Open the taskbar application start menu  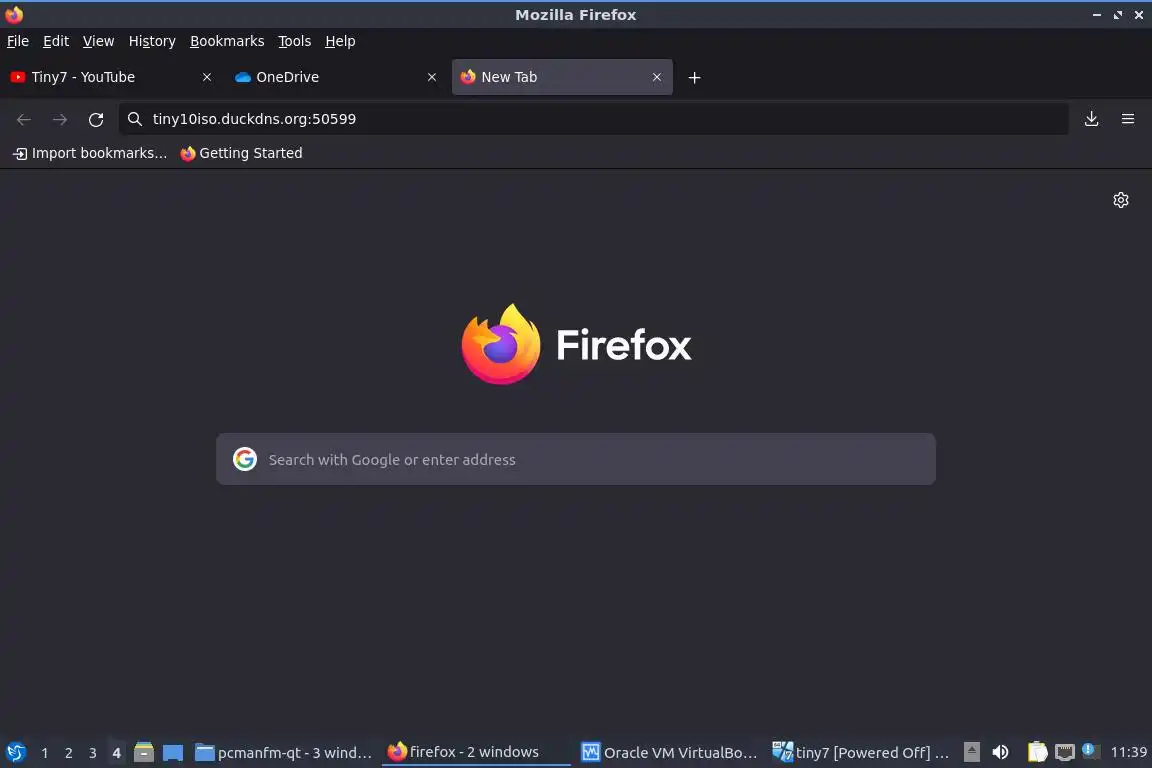(15, 753)
